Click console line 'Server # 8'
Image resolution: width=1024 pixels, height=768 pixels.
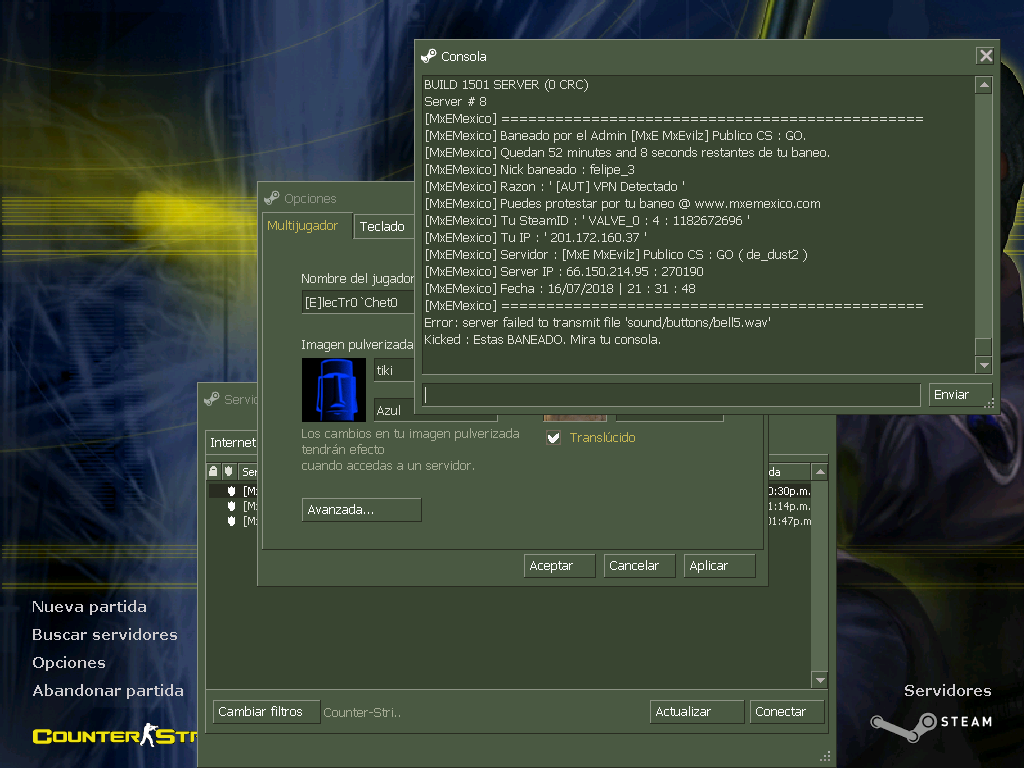click(x=455, y=101)
